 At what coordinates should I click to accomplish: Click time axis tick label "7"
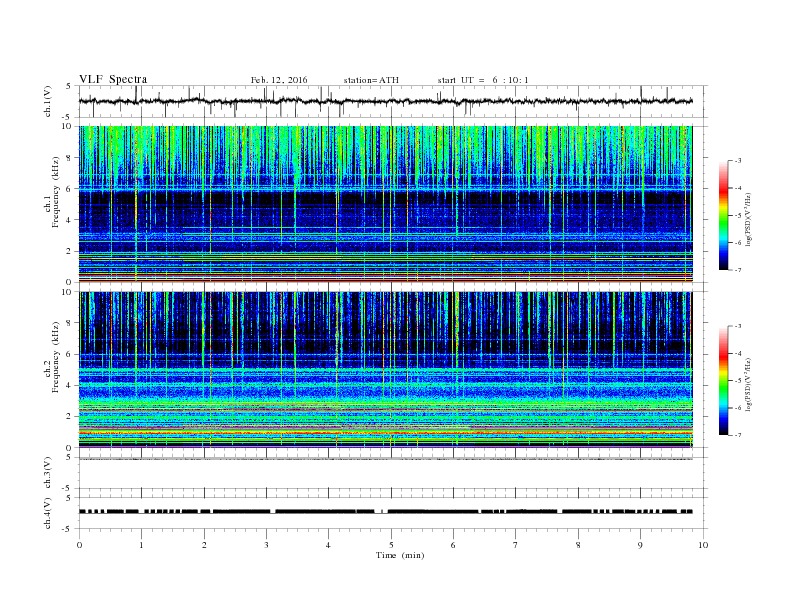click(x=516, y=545)
